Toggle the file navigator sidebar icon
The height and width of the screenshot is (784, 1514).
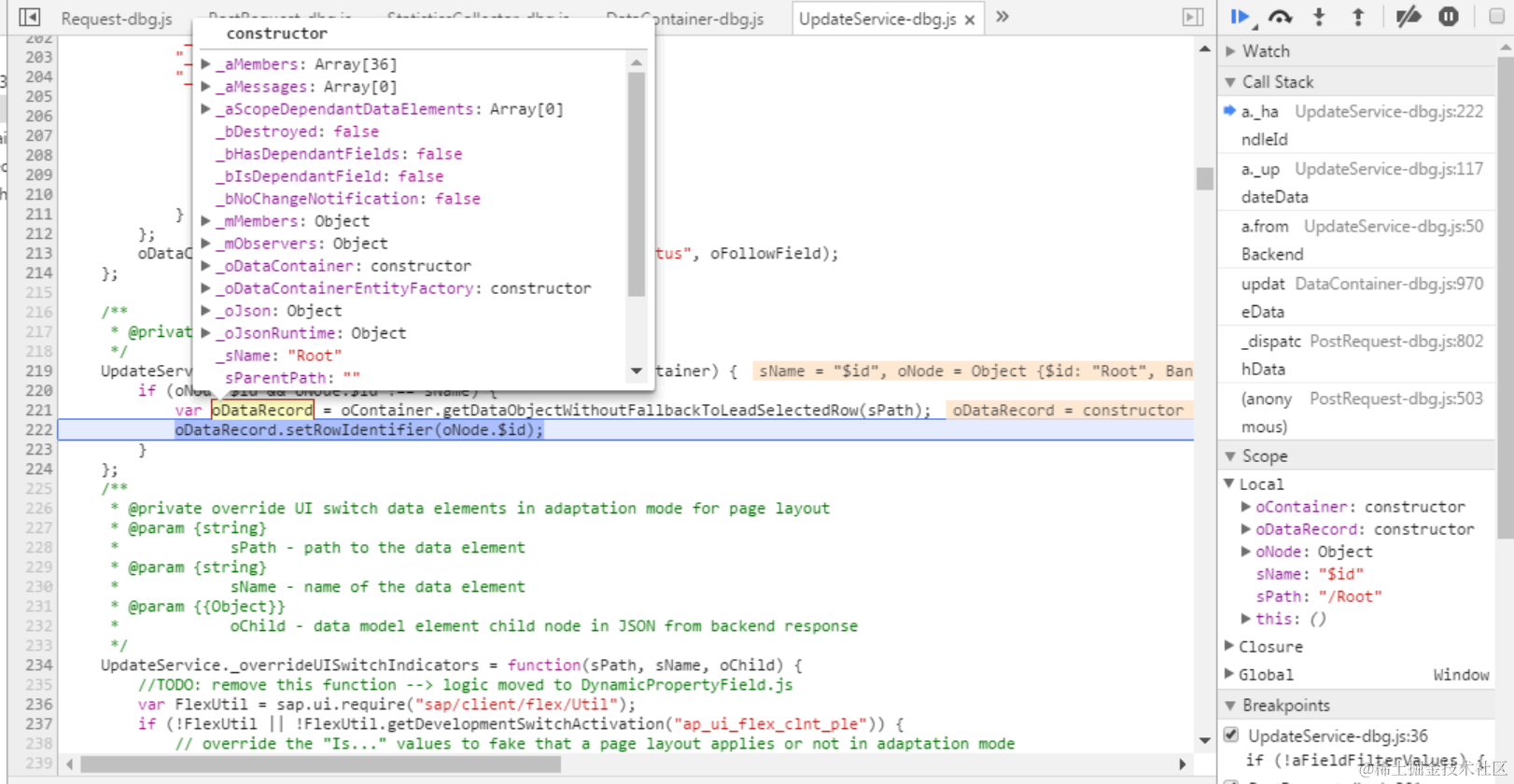[30, 17]
